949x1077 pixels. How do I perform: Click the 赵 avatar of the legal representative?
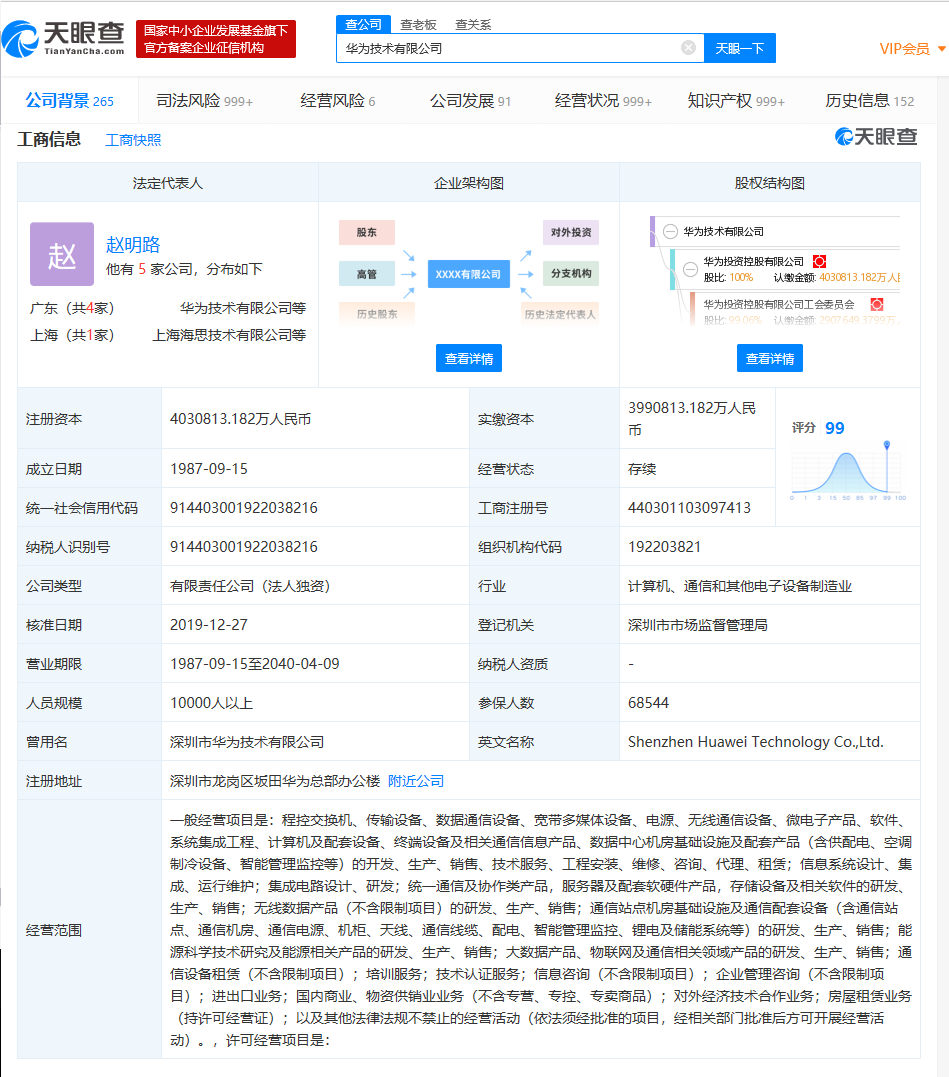(61, 254)
